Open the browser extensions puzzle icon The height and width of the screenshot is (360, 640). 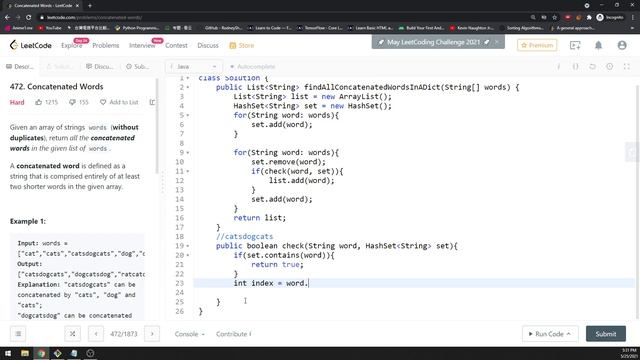coord(589,17)
